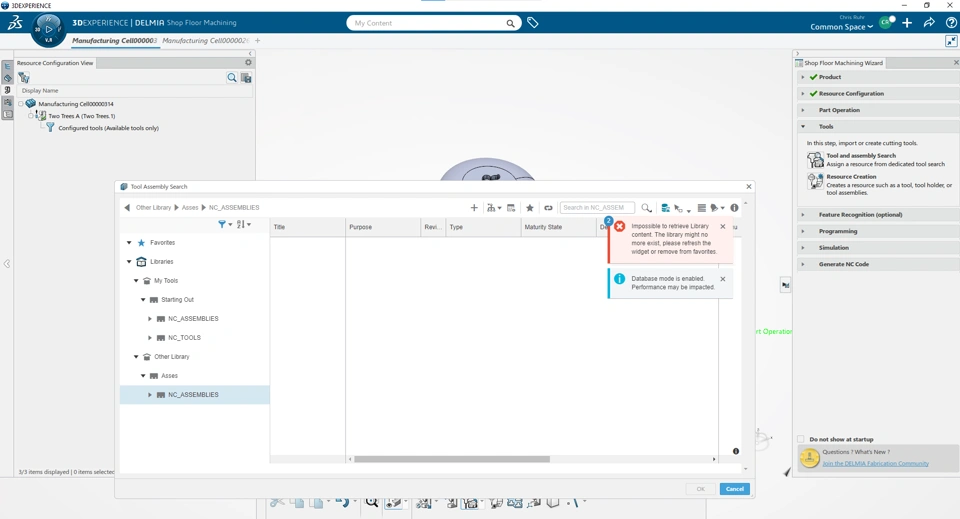Click the add plus icon in top bar
This screenshot has height=519, width=960.
[907, 23]
